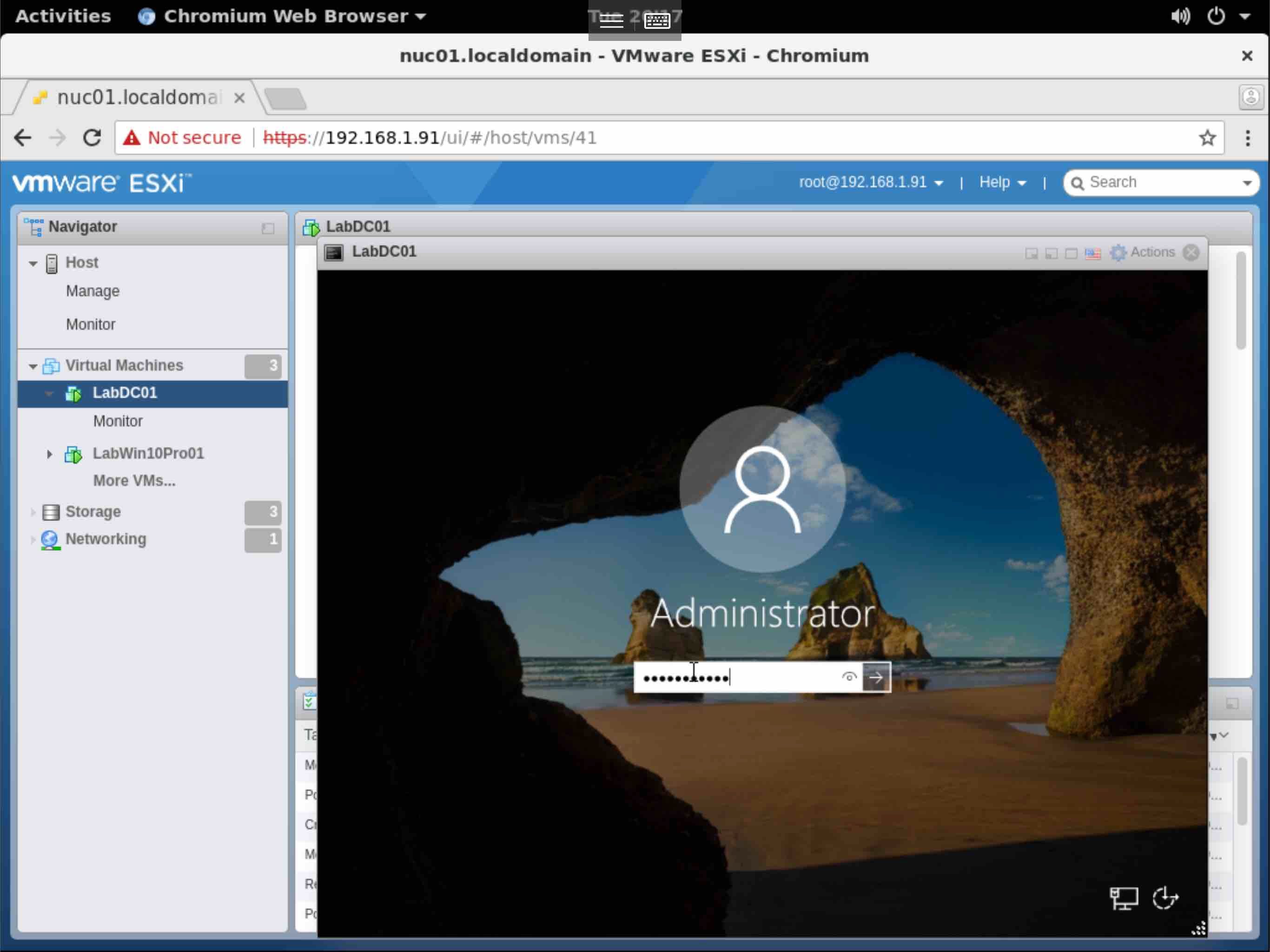1270x952 pixels.
Task: Click the VMware ESXi logo
Action: tap(102, 183)
